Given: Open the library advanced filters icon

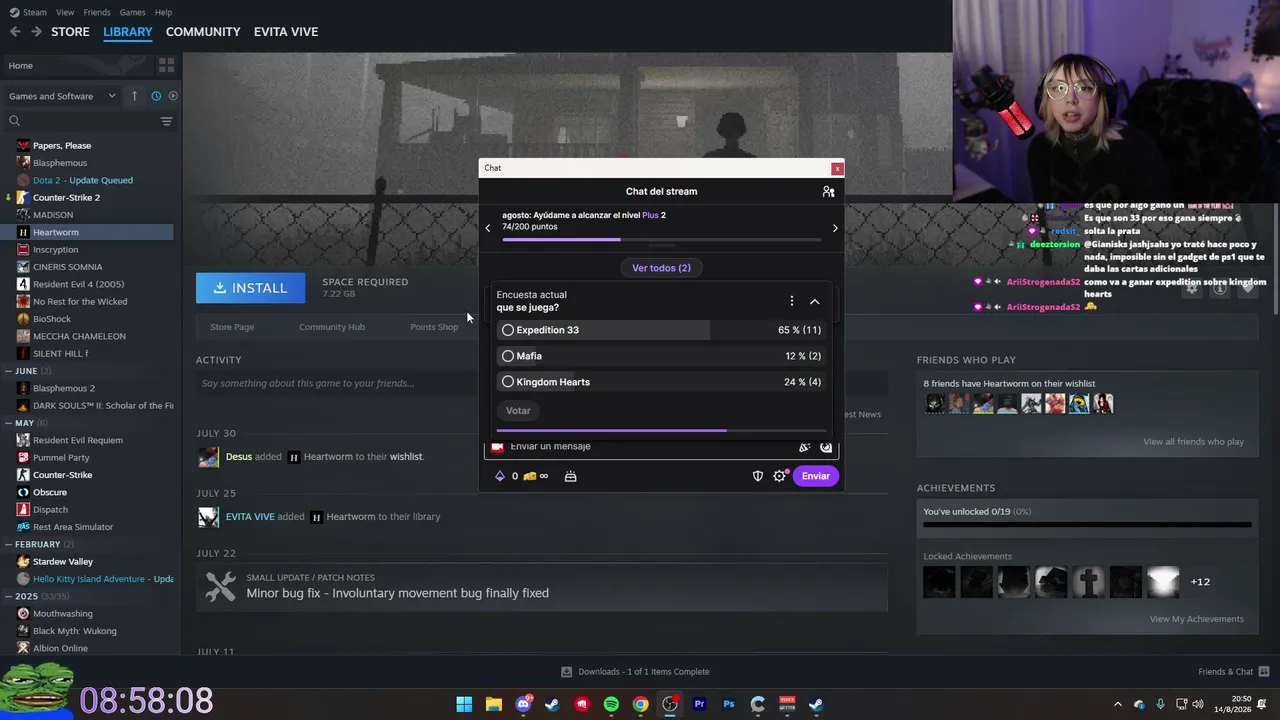Looking at the screenshot, I should coord(166,121).
